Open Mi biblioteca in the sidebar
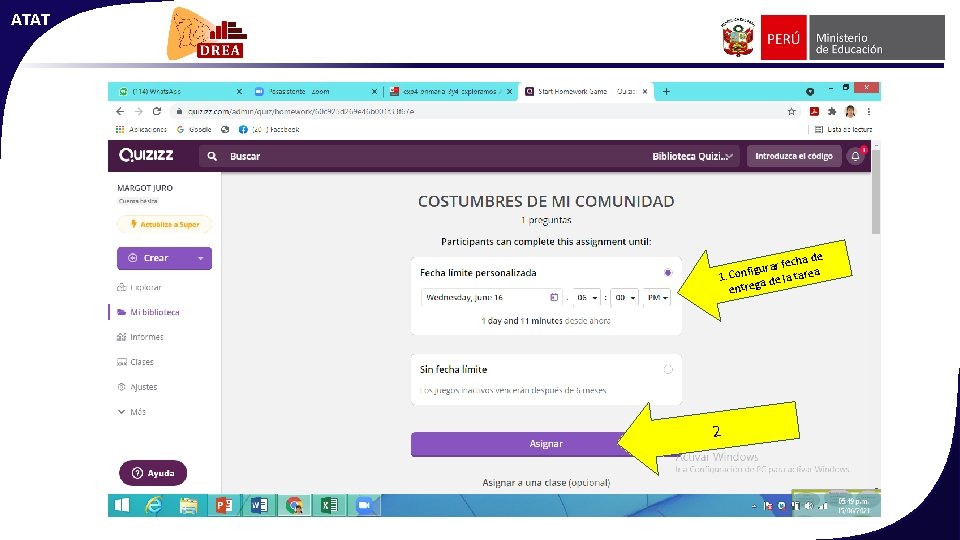The height and width of the screenshot is (540, 960). 148,312
